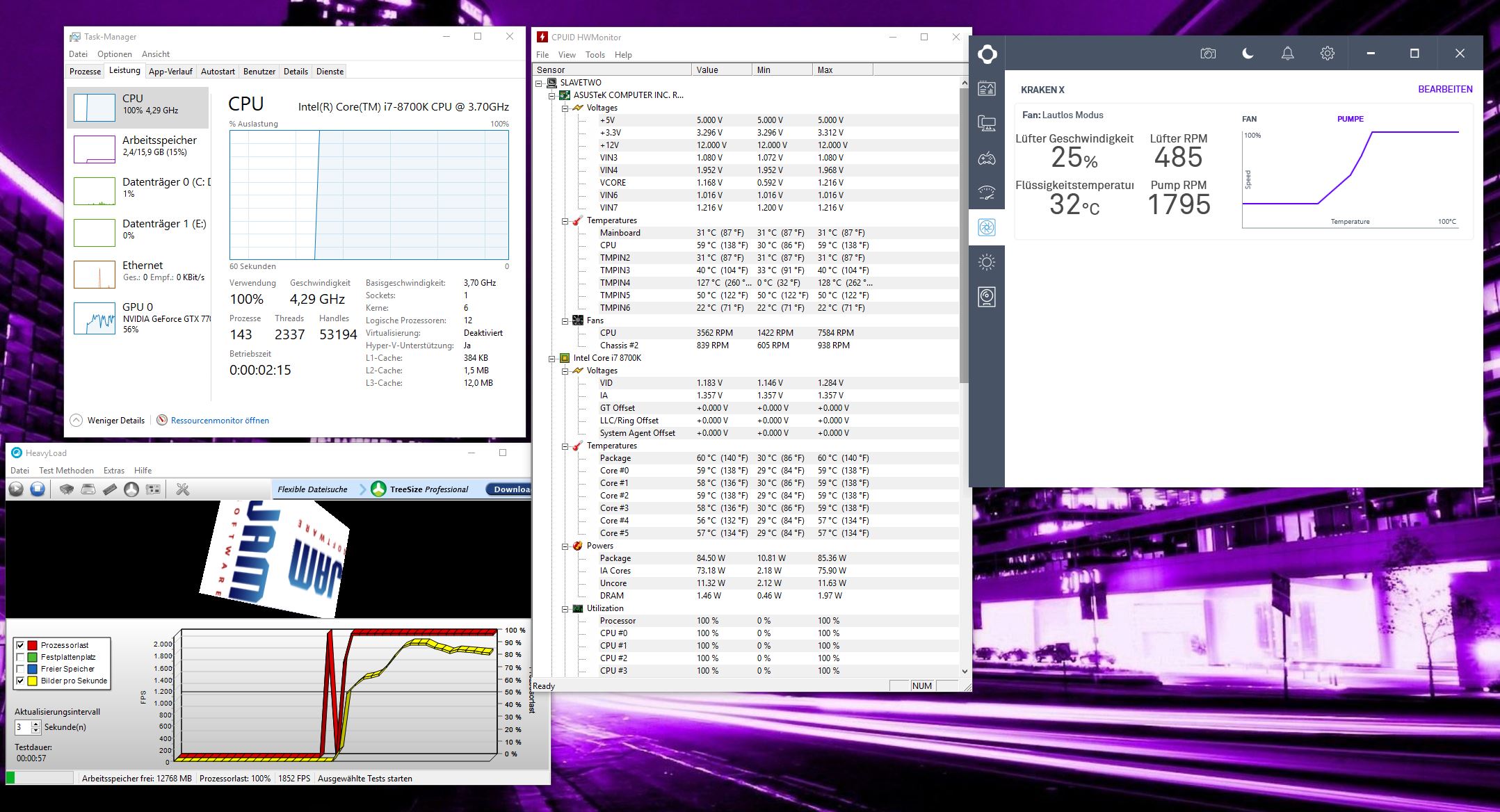Screen dimensions: 1500x812
Task: Click the HWMonitor title bar app icon
Action: tap(542, 37)
